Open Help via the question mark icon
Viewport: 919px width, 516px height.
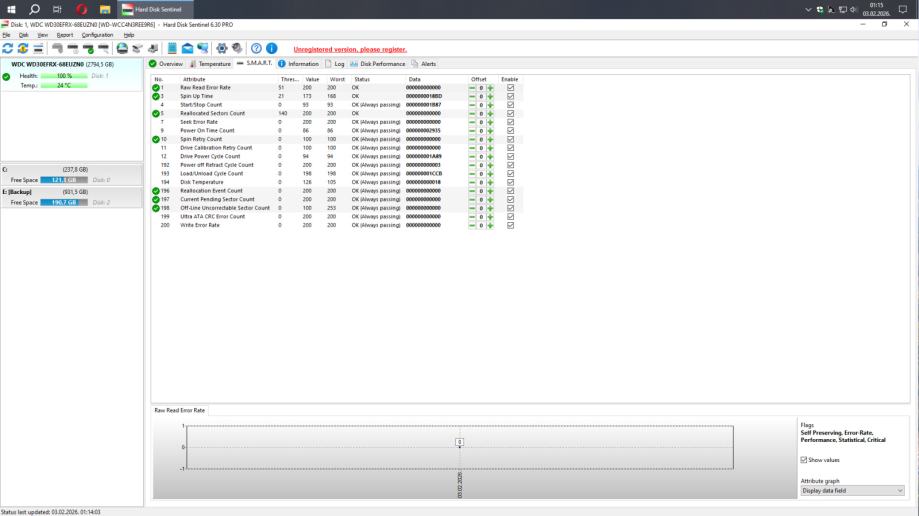[256, 48]
